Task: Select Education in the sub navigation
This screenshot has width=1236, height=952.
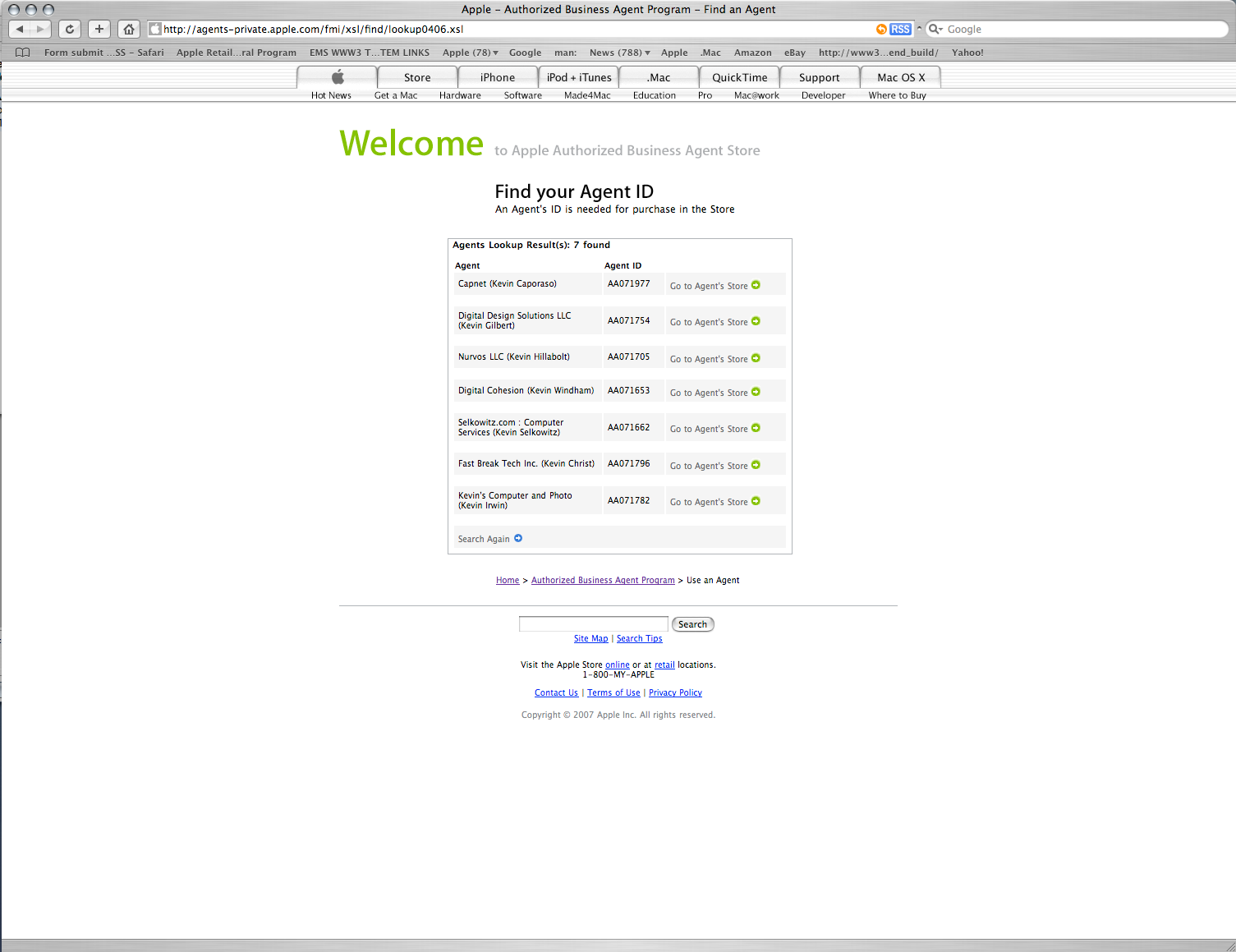Action: pos(655,95)
